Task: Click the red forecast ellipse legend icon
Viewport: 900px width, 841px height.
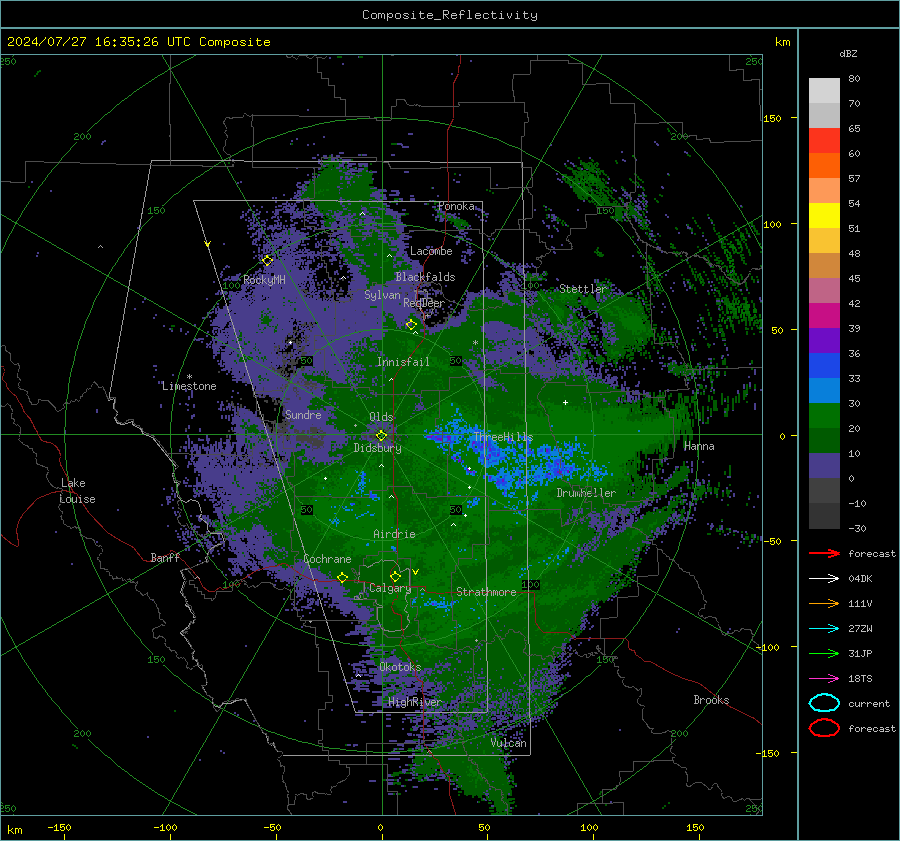Action: (x=824, y=728)
